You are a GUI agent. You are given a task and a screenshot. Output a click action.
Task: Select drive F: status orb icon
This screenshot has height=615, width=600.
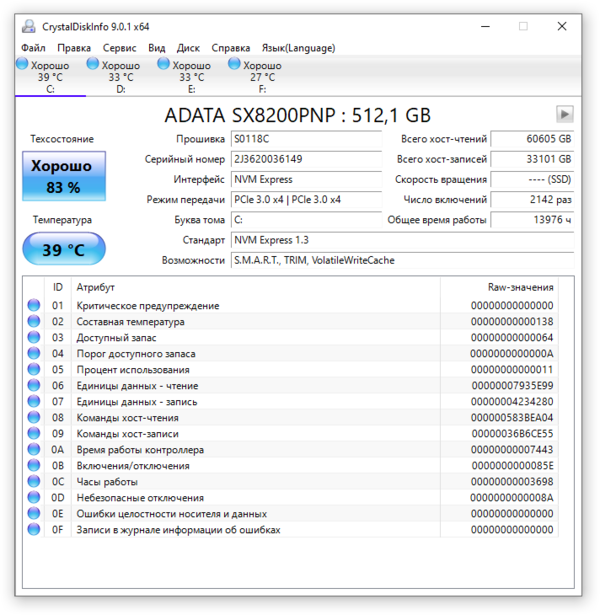pyautogui.click(x=235, y=65)
